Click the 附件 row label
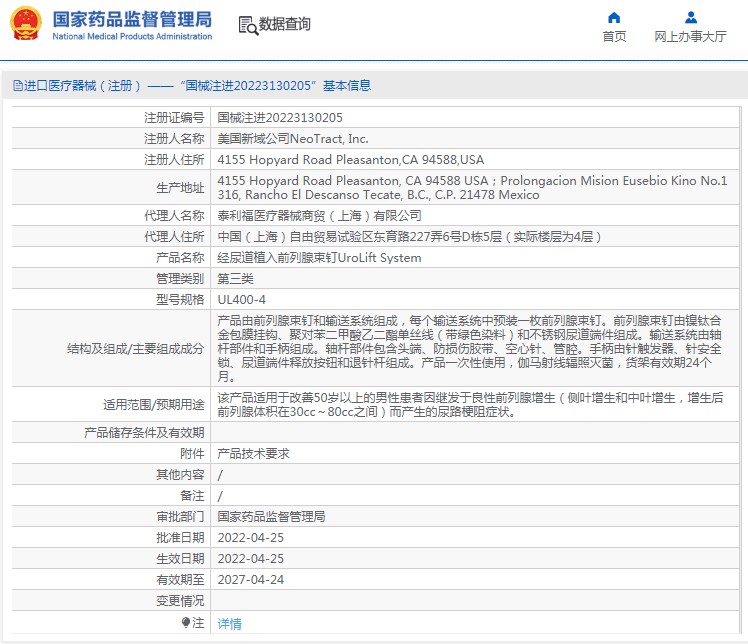The height and width of the screenshot is (644, 748). (192, 454)
